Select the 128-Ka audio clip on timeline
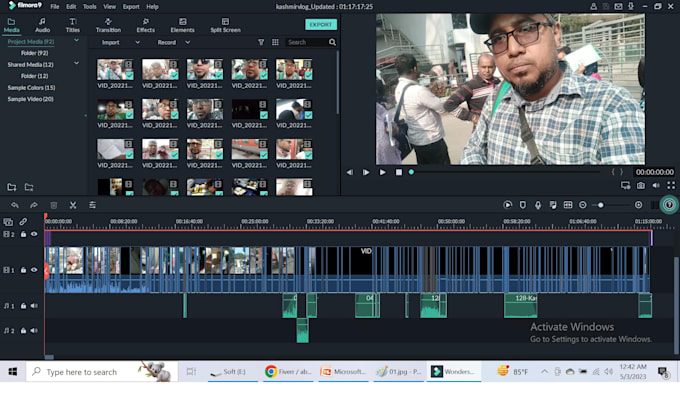 coord(520,306)
